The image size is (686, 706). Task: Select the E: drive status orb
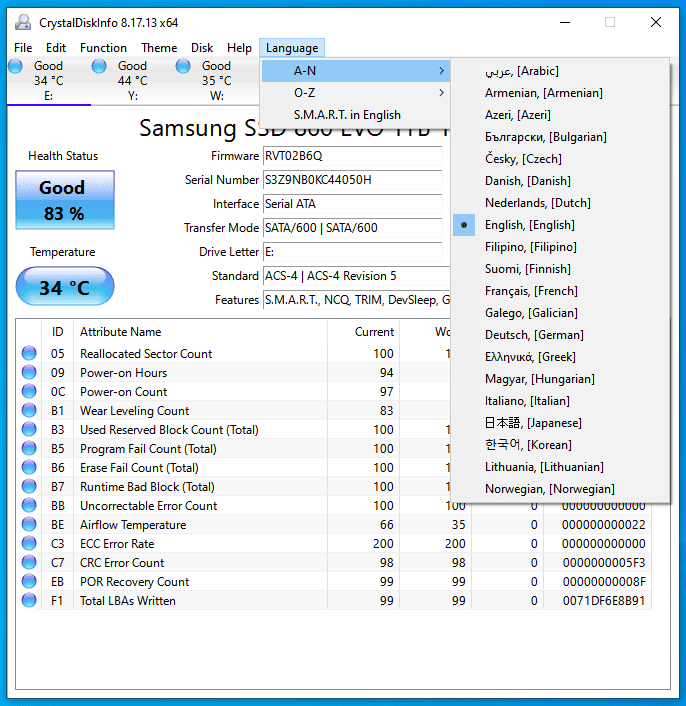click(x=15, y=66)
